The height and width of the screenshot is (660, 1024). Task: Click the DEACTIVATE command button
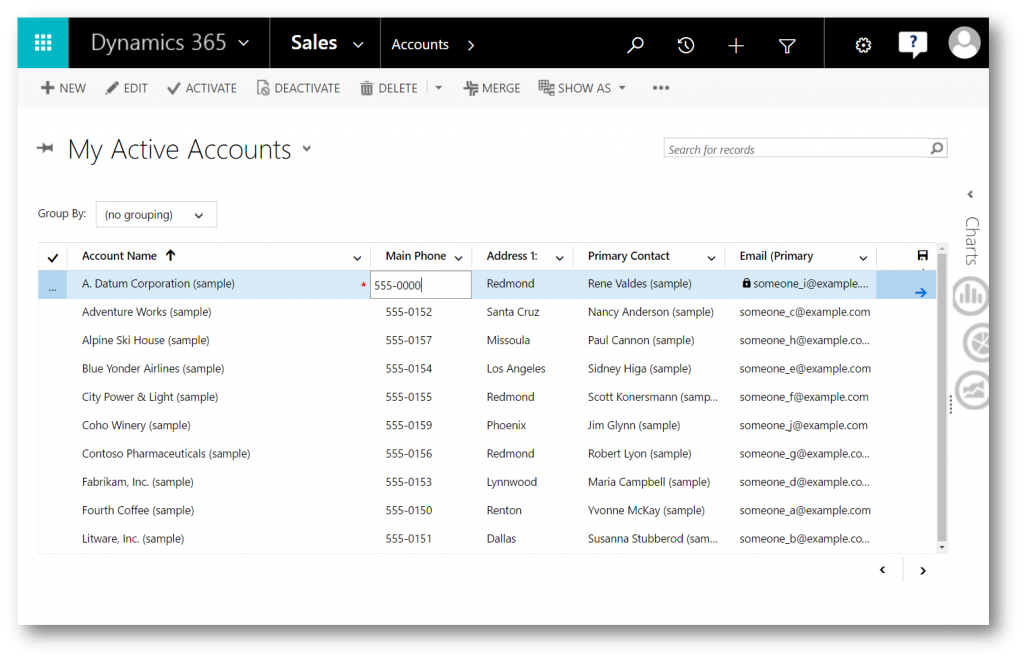[x=298, y=88]
